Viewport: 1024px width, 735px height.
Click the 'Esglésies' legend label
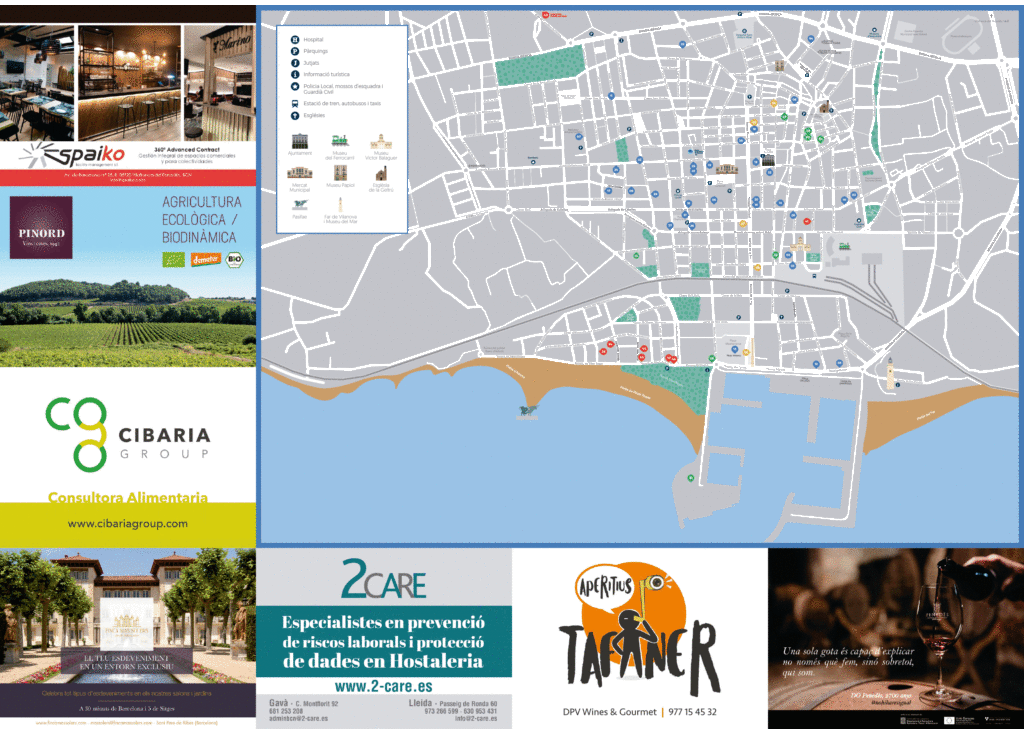(x=314, y=116)
